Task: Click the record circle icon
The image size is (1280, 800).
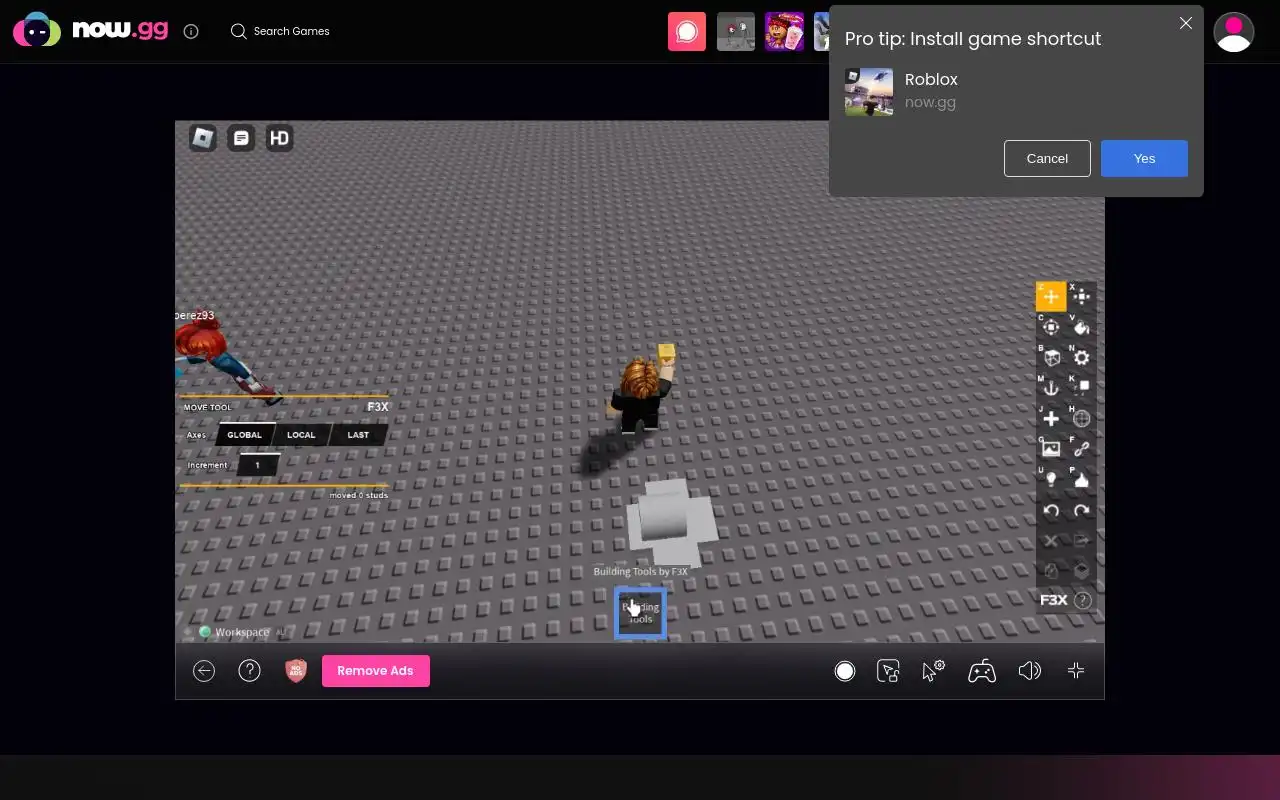Action: click(845, 671)
